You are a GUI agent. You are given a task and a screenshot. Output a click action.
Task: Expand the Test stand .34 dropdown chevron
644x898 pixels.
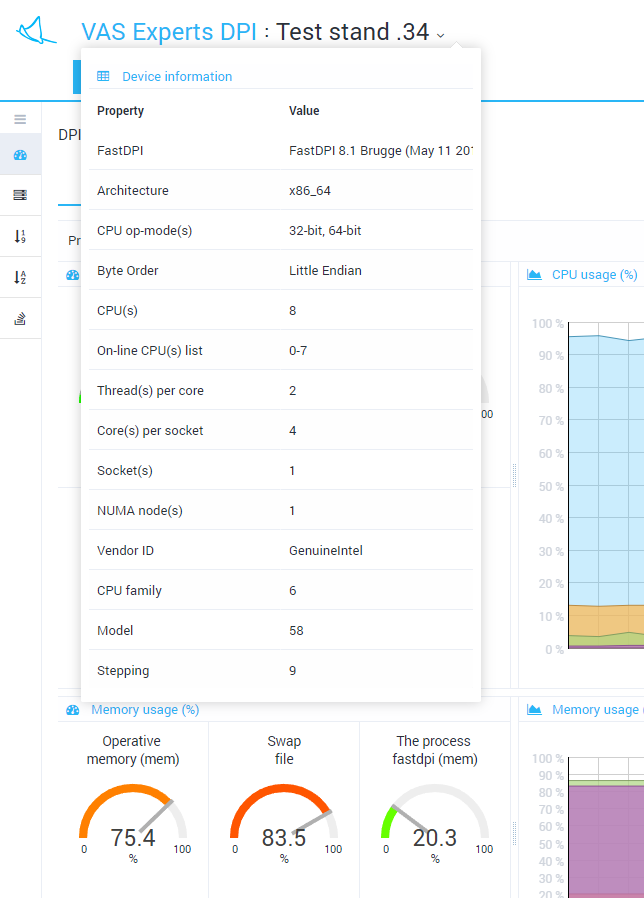[440, 35]
